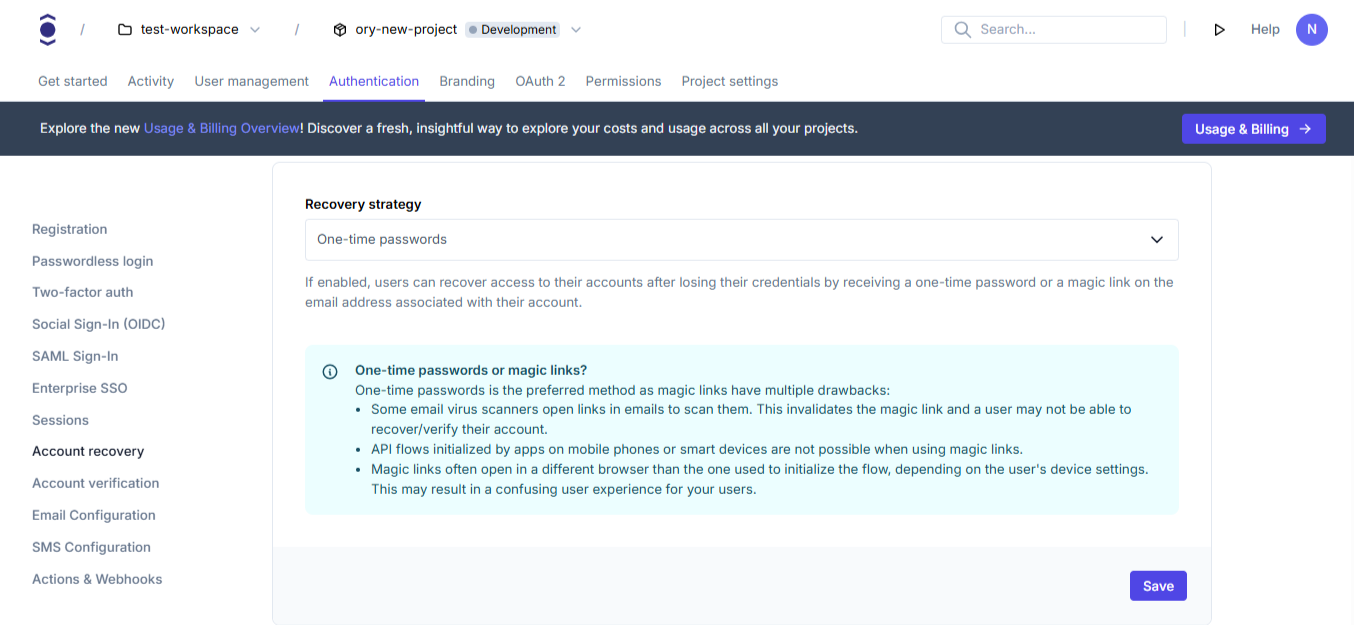Click the Ory logo home icon
The width and height of the screenshot is (1354, 625).
click(47, 30)
